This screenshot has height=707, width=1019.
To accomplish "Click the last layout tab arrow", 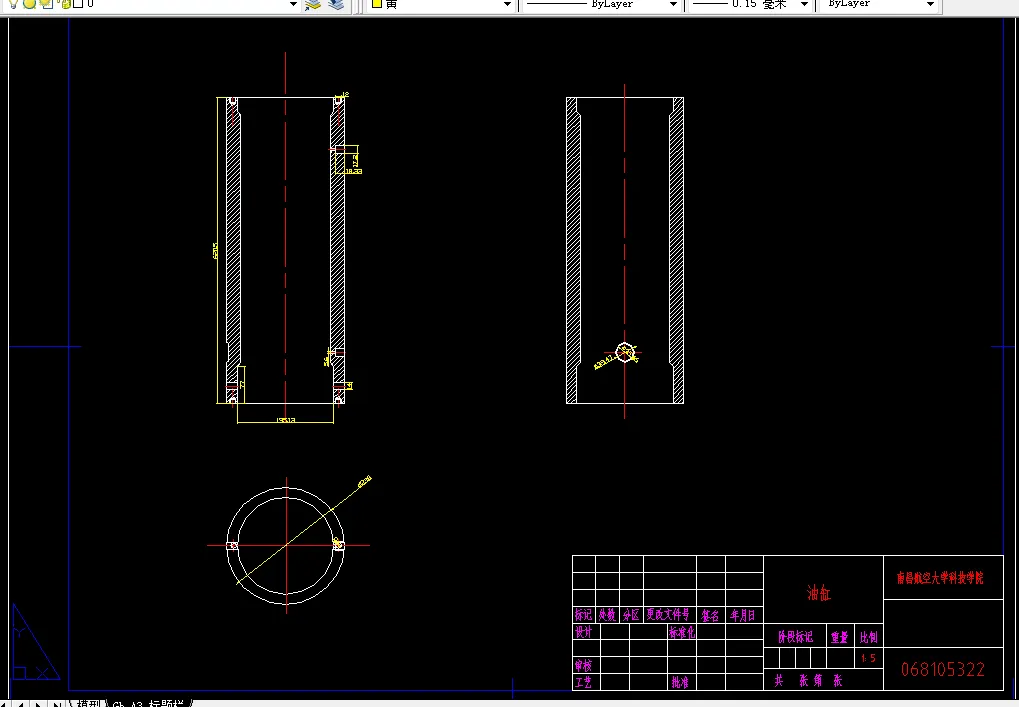I will tap(57, 704).
